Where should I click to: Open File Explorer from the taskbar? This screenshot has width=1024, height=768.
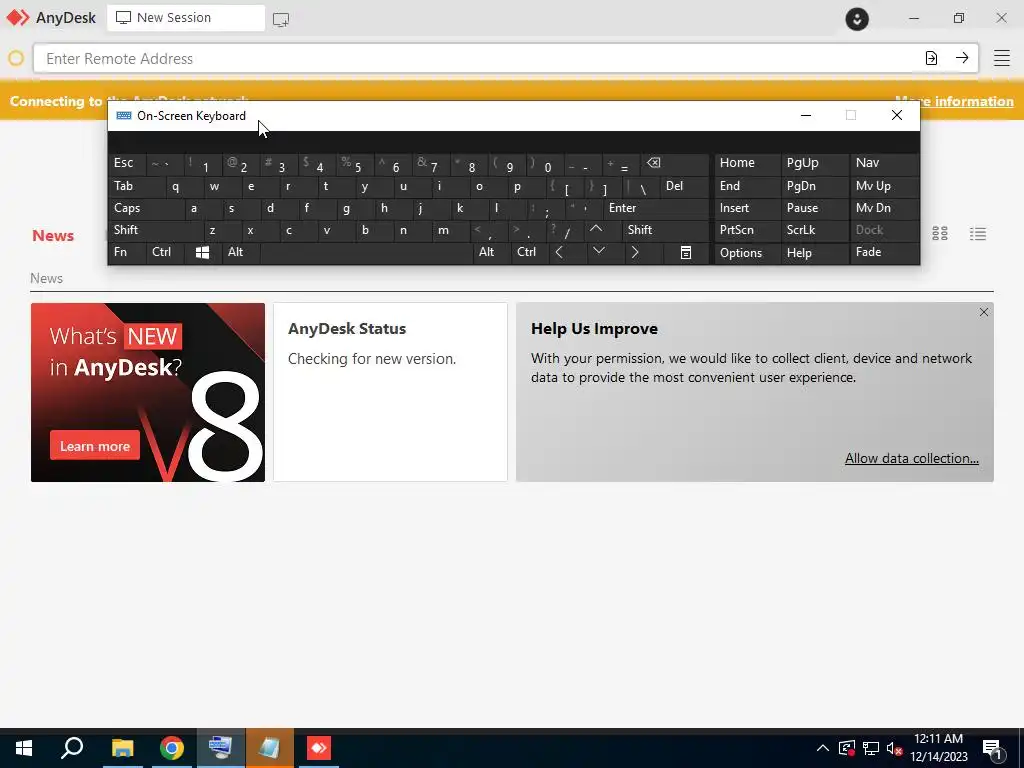pyautogui.click(x=122, y=748)
